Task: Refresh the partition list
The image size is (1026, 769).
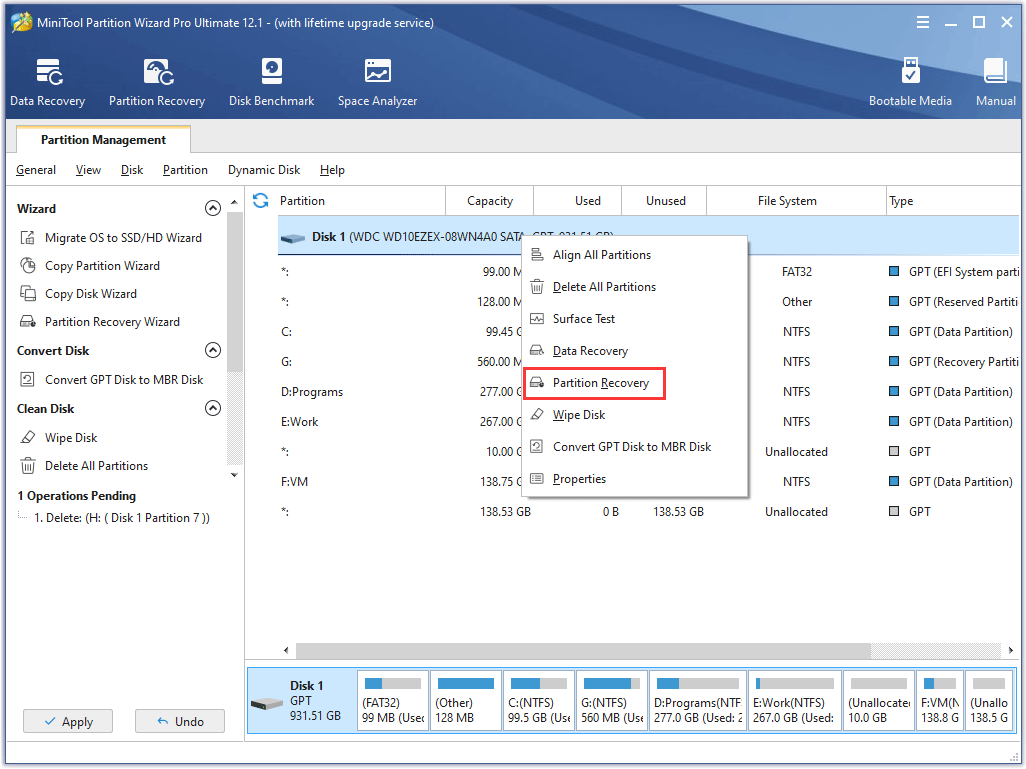Action: tap(259, 200)
